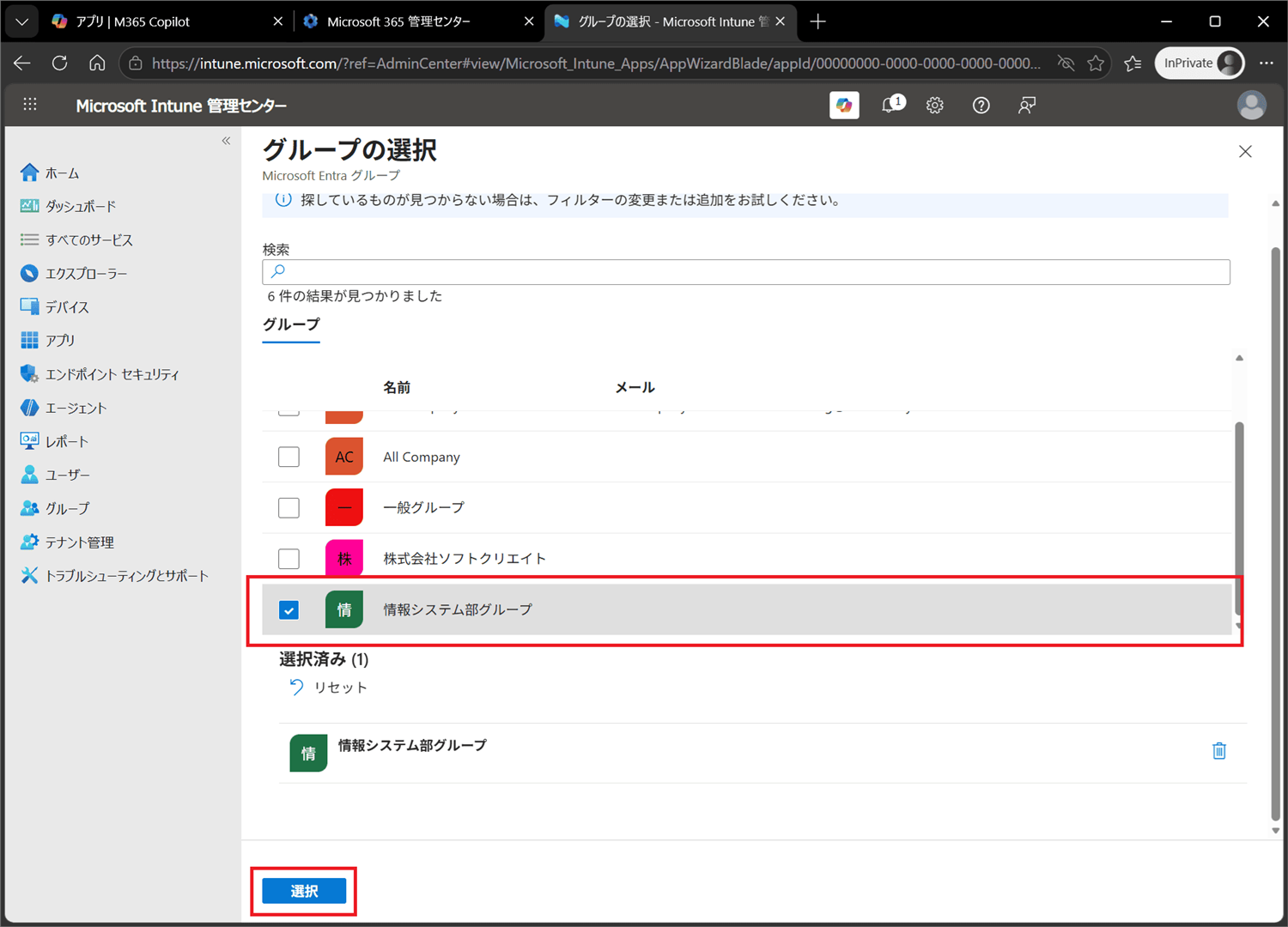Open the Copilot icon in Intune header

click(x=844, y=105)
